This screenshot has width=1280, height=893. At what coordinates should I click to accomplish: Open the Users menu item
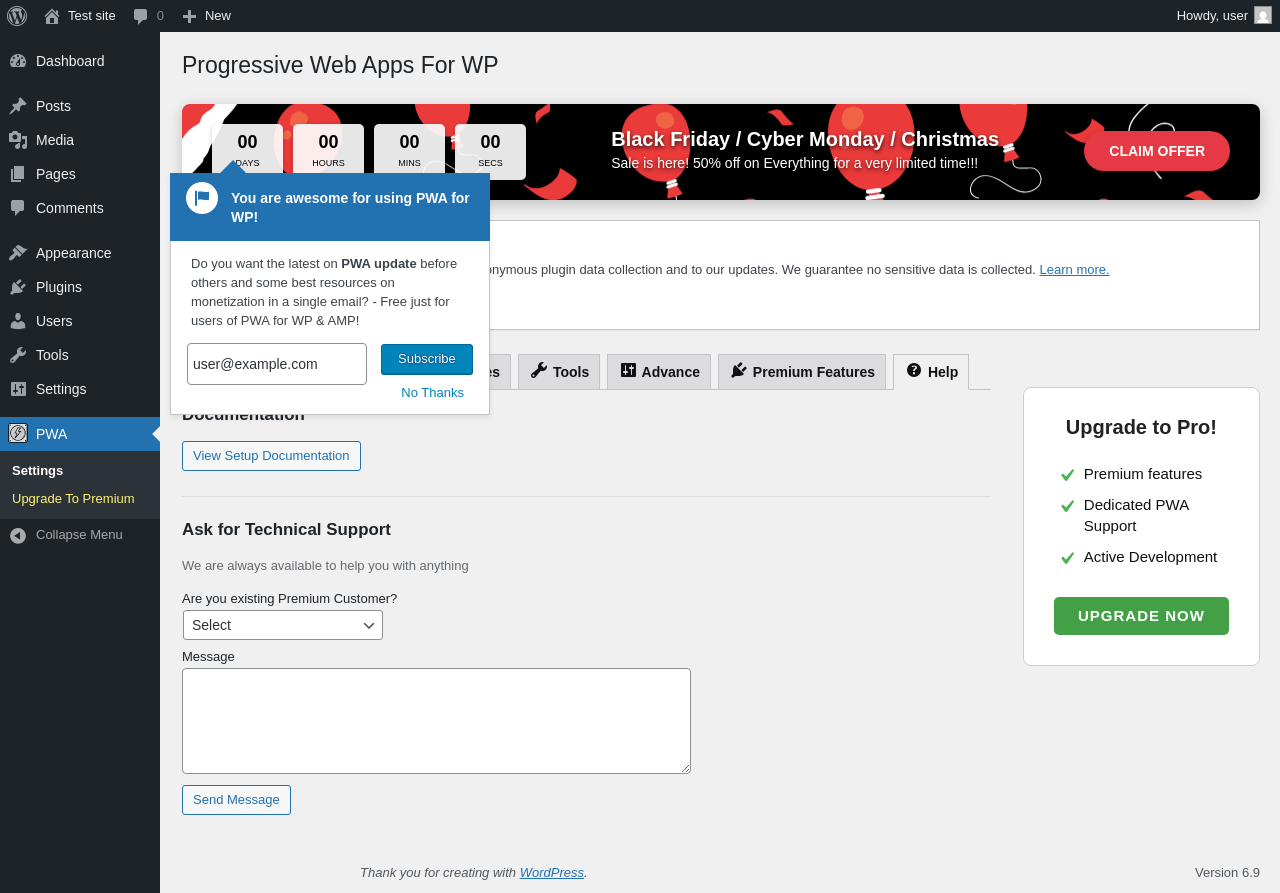[x=80, y=321]
